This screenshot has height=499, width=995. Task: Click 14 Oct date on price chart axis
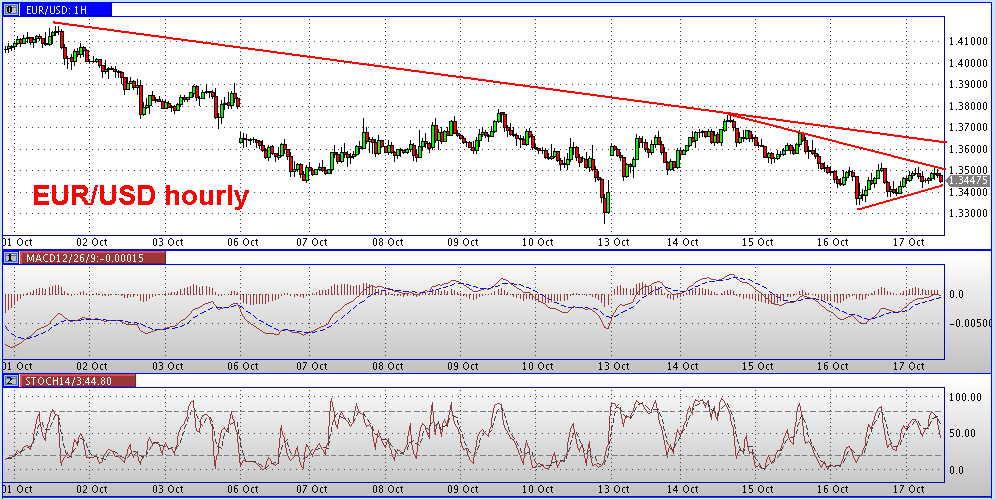pos(683,243)
